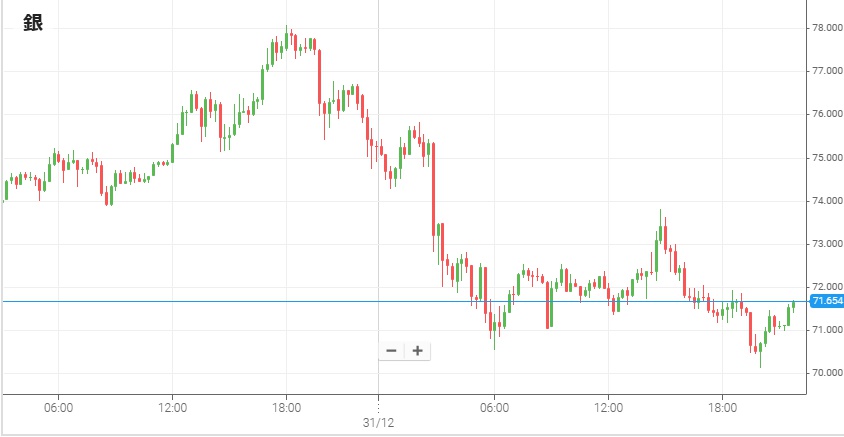Click the 銀 chart title

tap(33, 24)
